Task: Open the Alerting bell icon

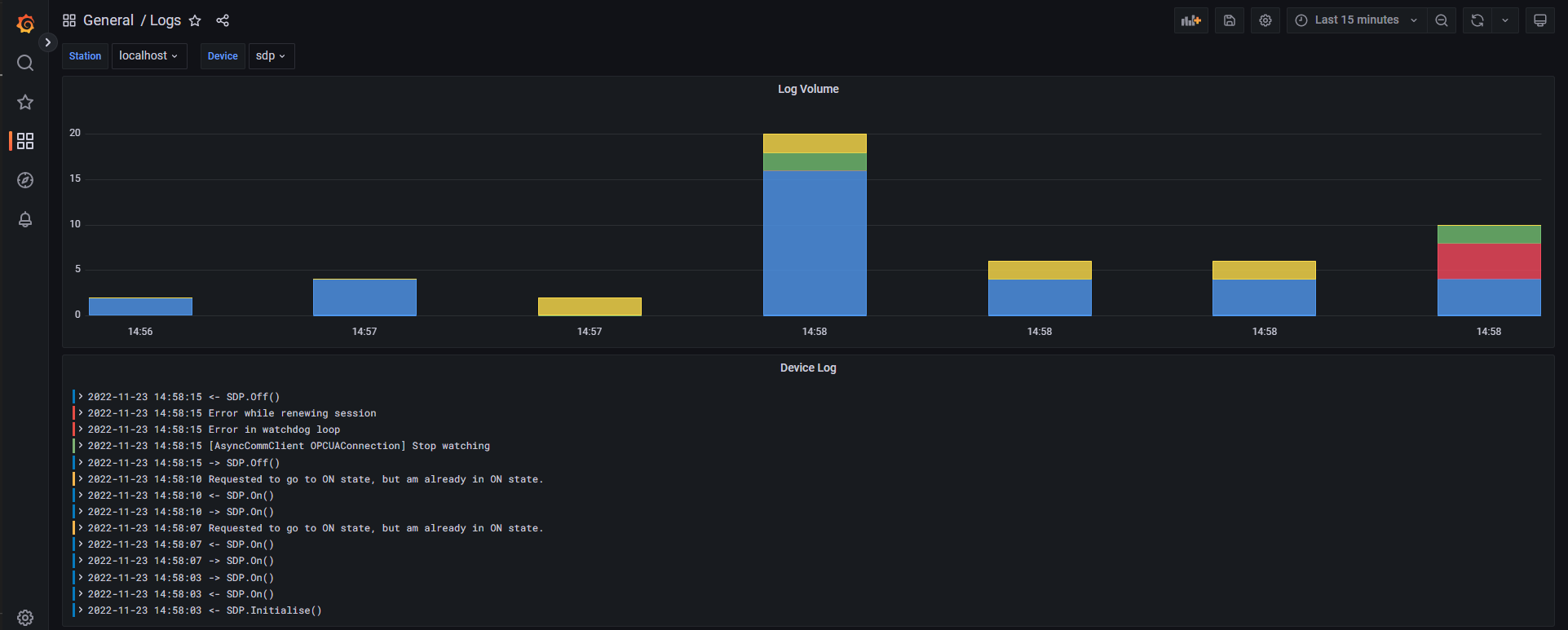Action: 25,219
